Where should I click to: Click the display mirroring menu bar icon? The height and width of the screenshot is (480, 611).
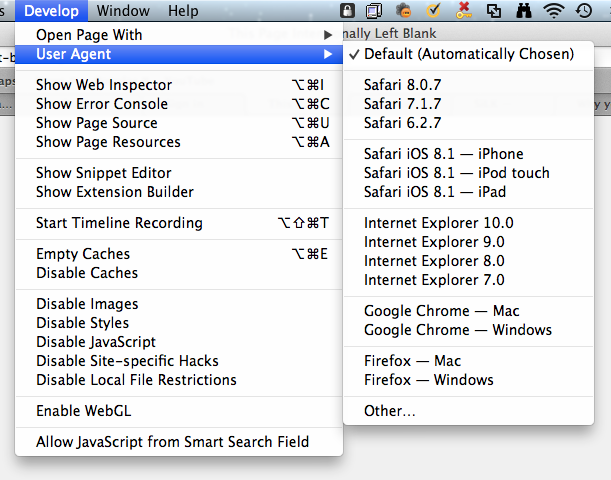pyautogui.click(x=374, y=11)
